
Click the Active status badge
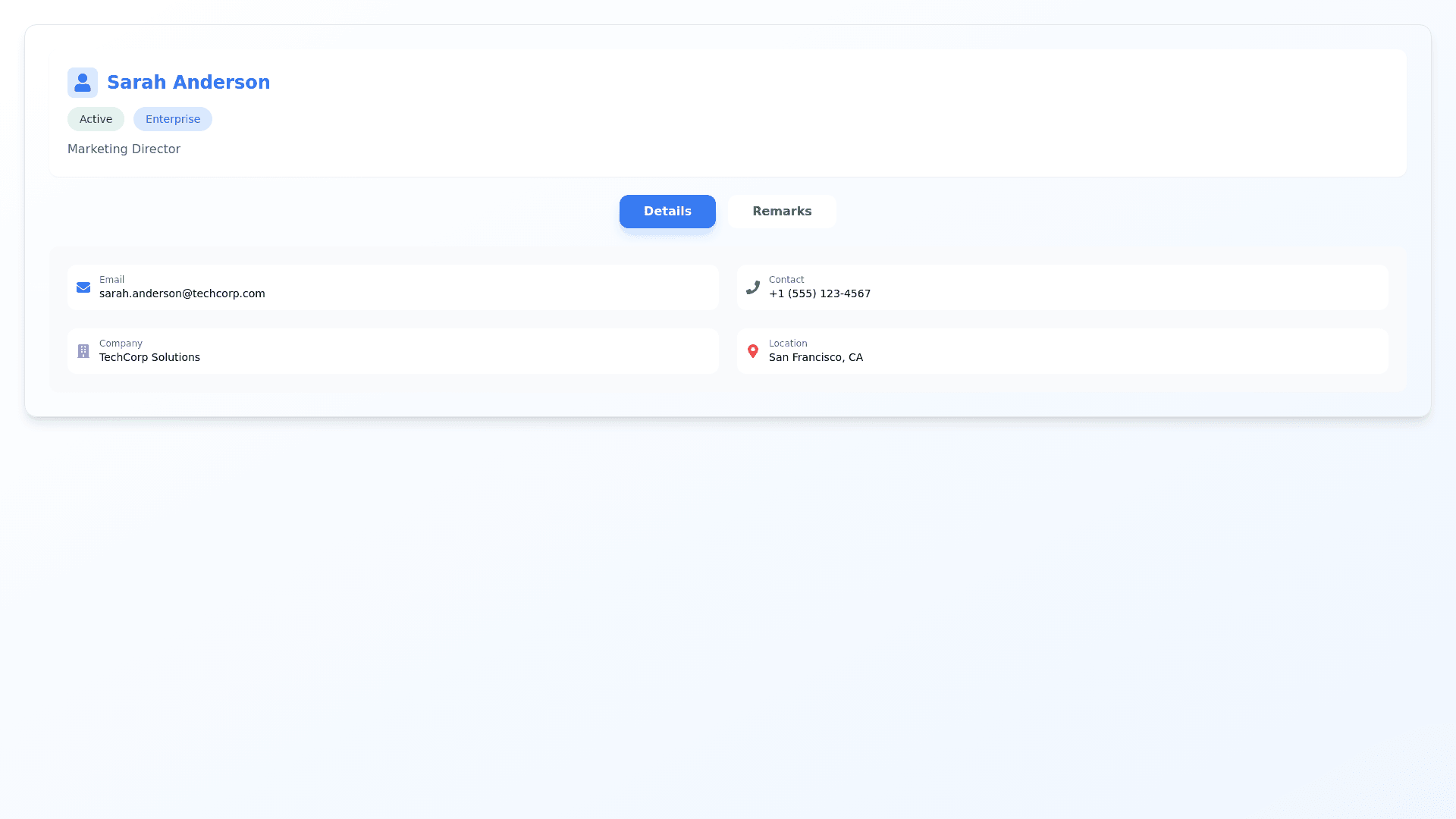coord(96,119)
